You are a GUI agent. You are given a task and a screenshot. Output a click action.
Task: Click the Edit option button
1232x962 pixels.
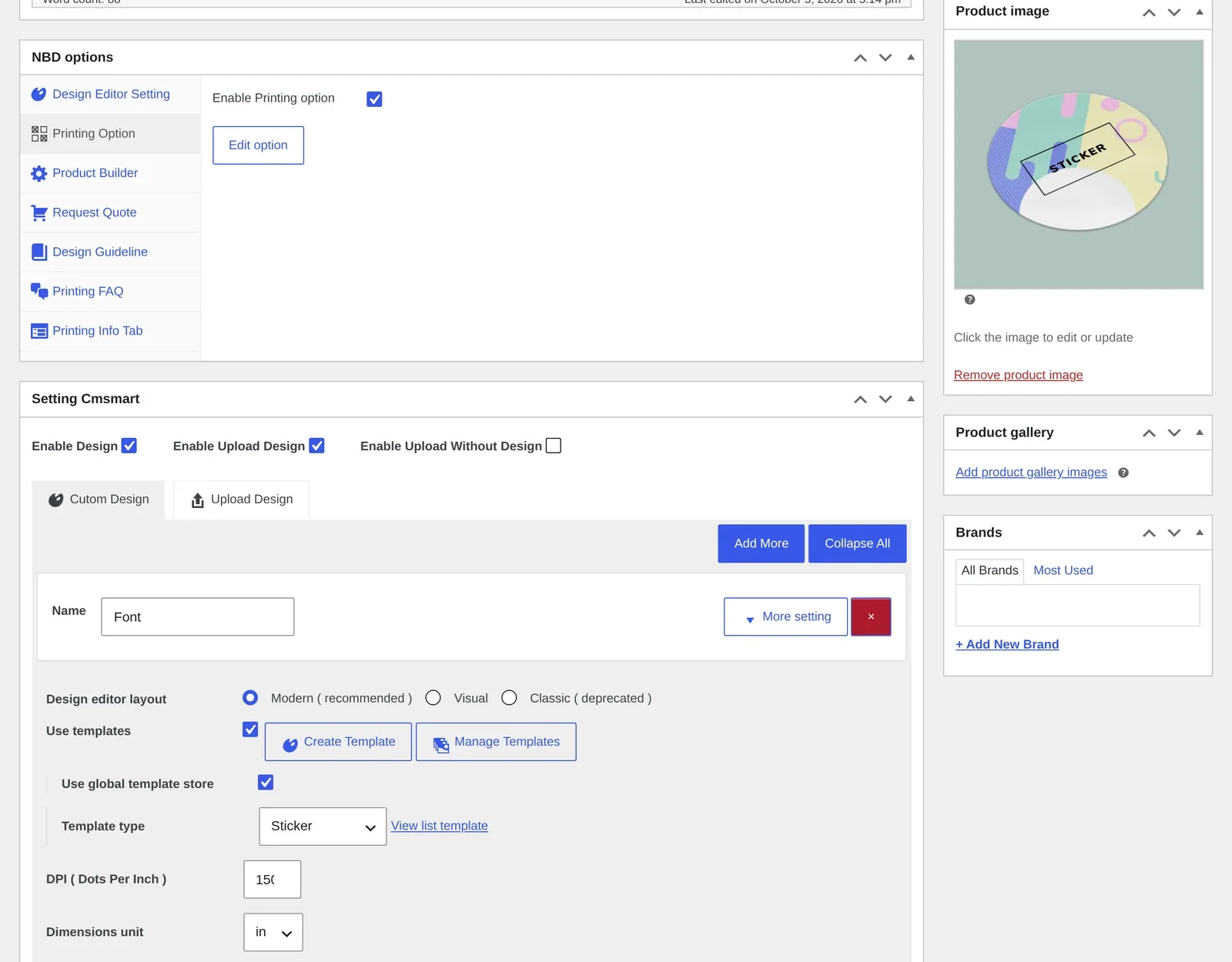pos(258,145)
